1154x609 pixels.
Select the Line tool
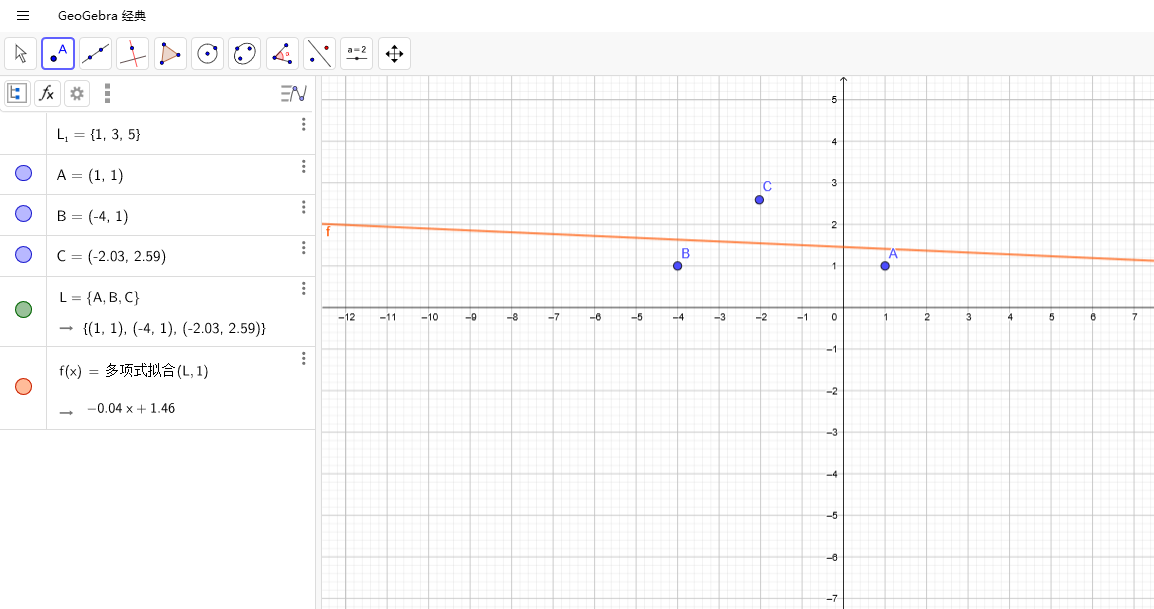click(x=95, y=52)
